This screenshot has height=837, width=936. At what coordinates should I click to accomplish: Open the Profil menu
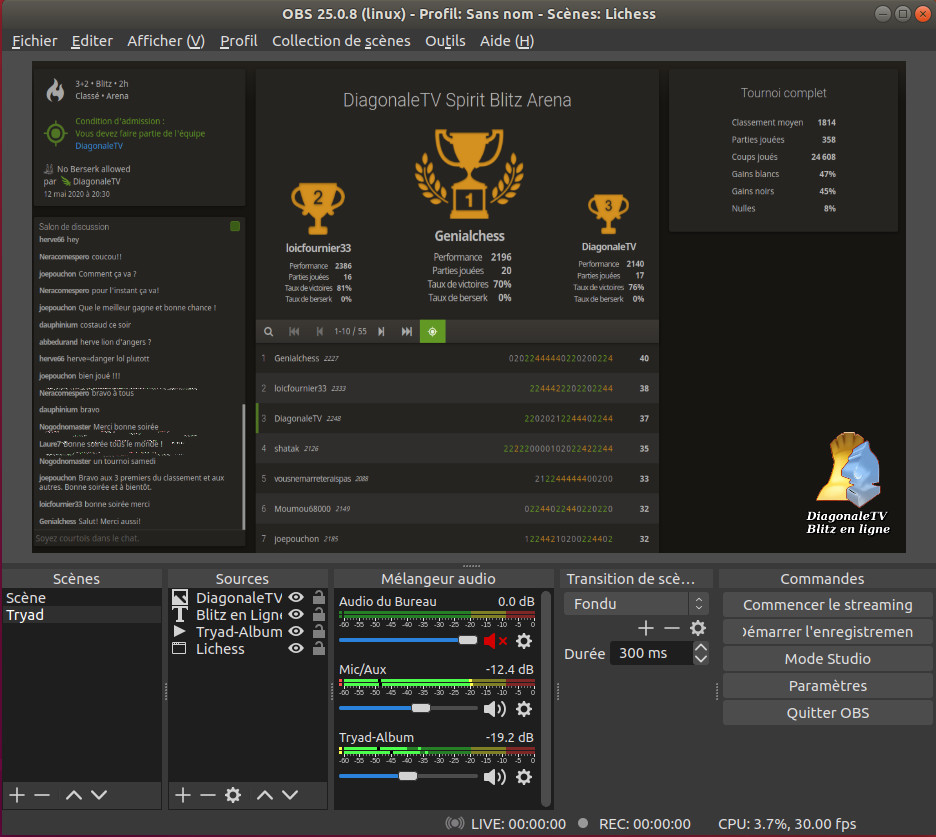tap(239, 41)
